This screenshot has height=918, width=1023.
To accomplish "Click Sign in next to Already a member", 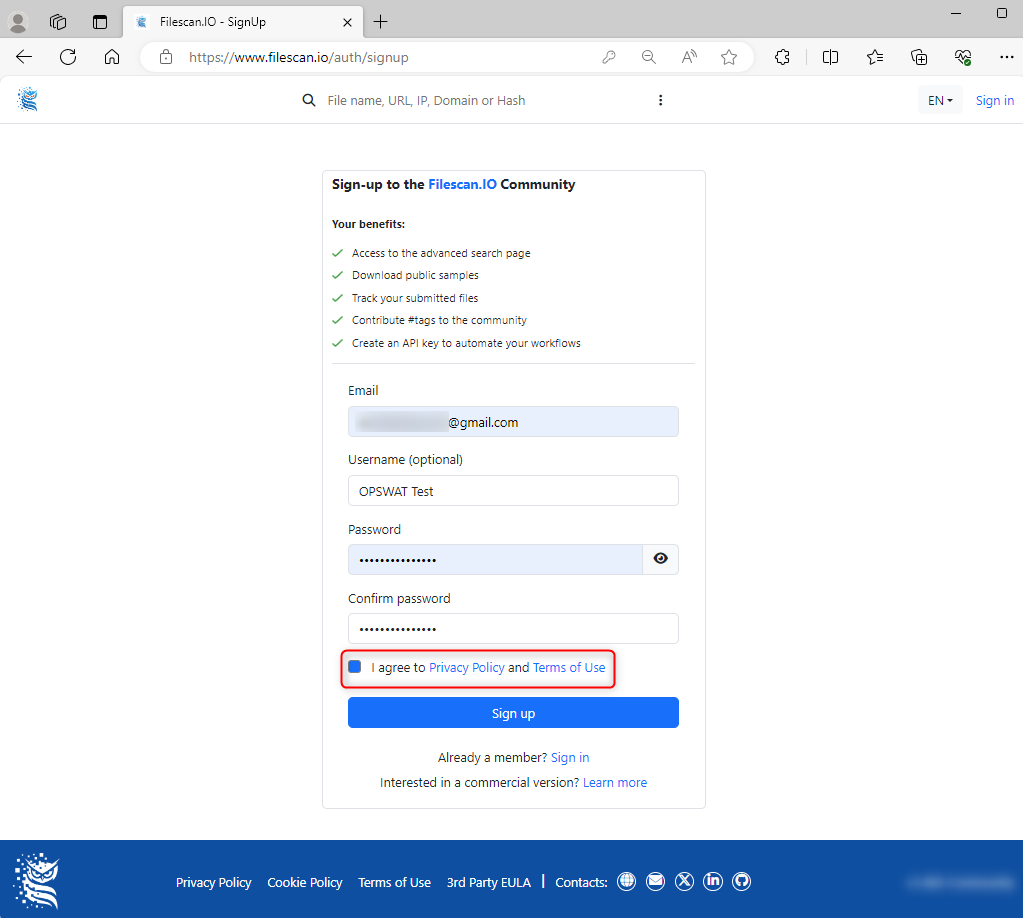I will click(570, 757).
